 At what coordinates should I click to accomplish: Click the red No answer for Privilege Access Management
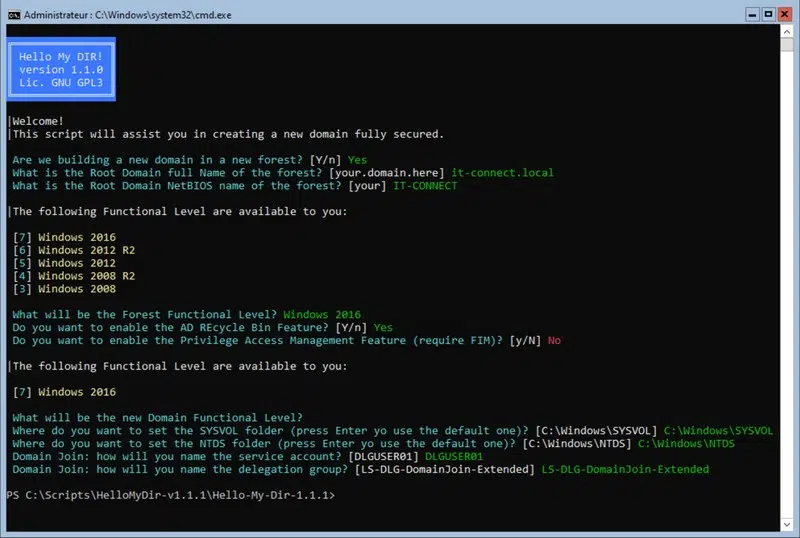[554, 340]
